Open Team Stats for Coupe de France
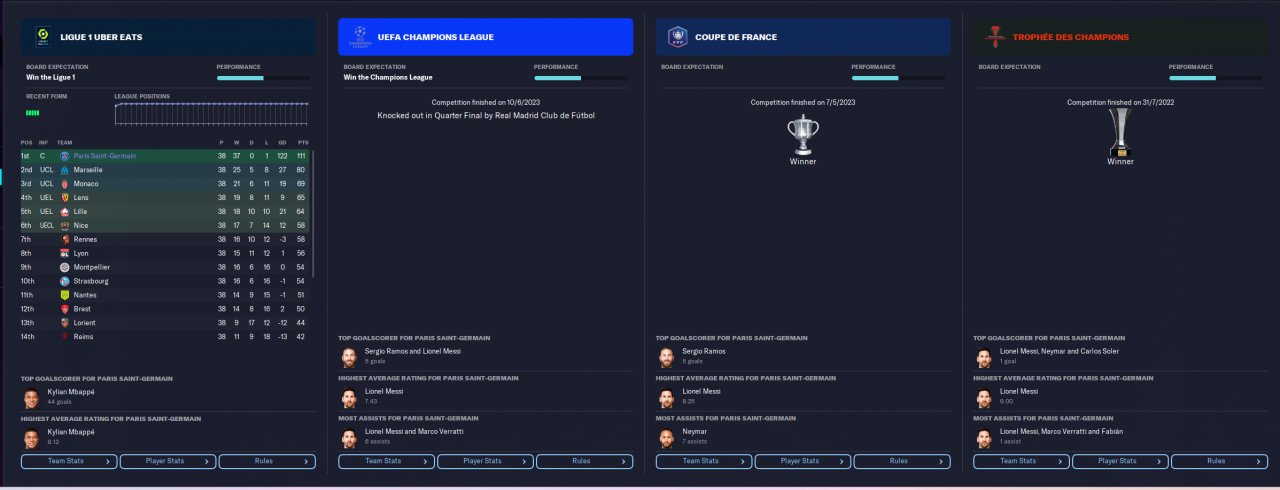Image resolution: width=1280 pixels, height=490 pixels. pos(704,461)
